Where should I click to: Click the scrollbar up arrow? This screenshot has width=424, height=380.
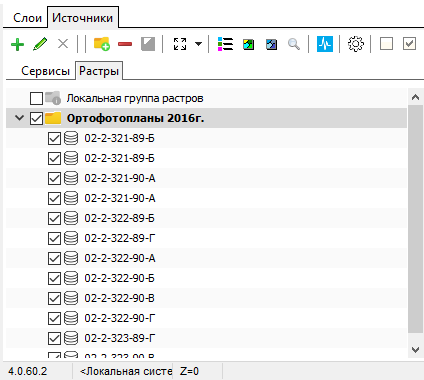[415, 97]
